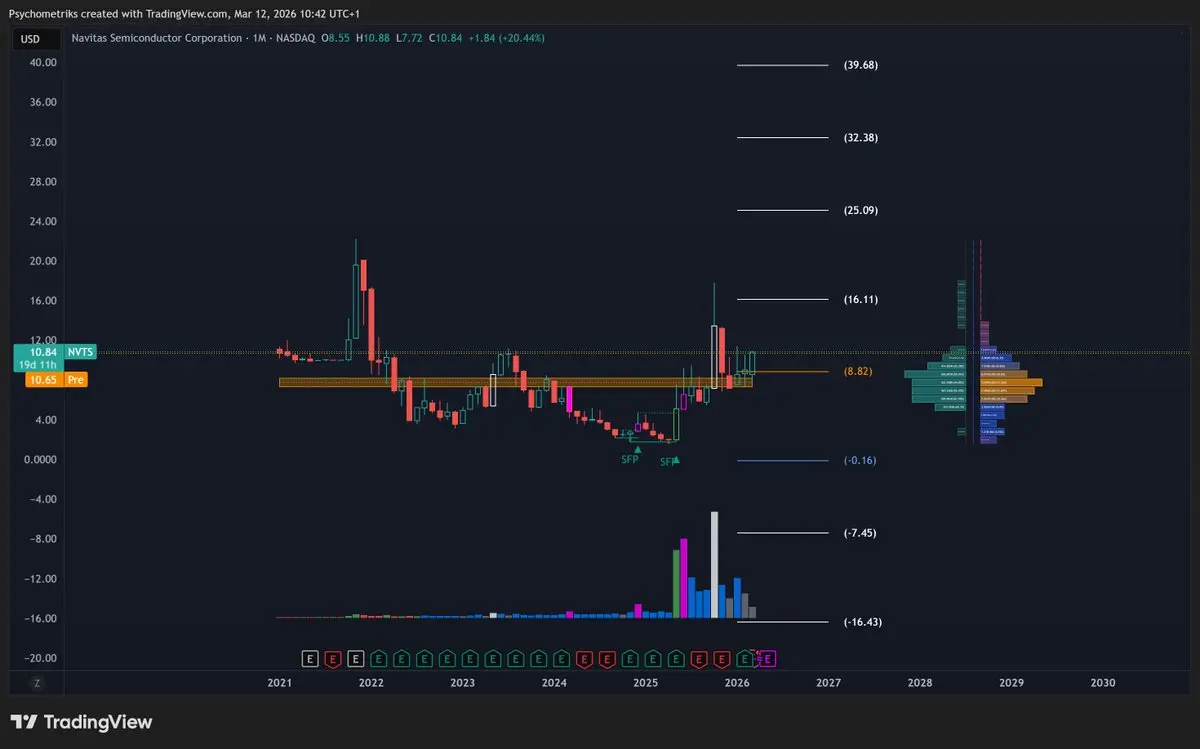Image resolution: width=1200 pixels, height=749 pixels.
Task: Click the green SFP arrow marker near 2025
Action: [638, 450]
